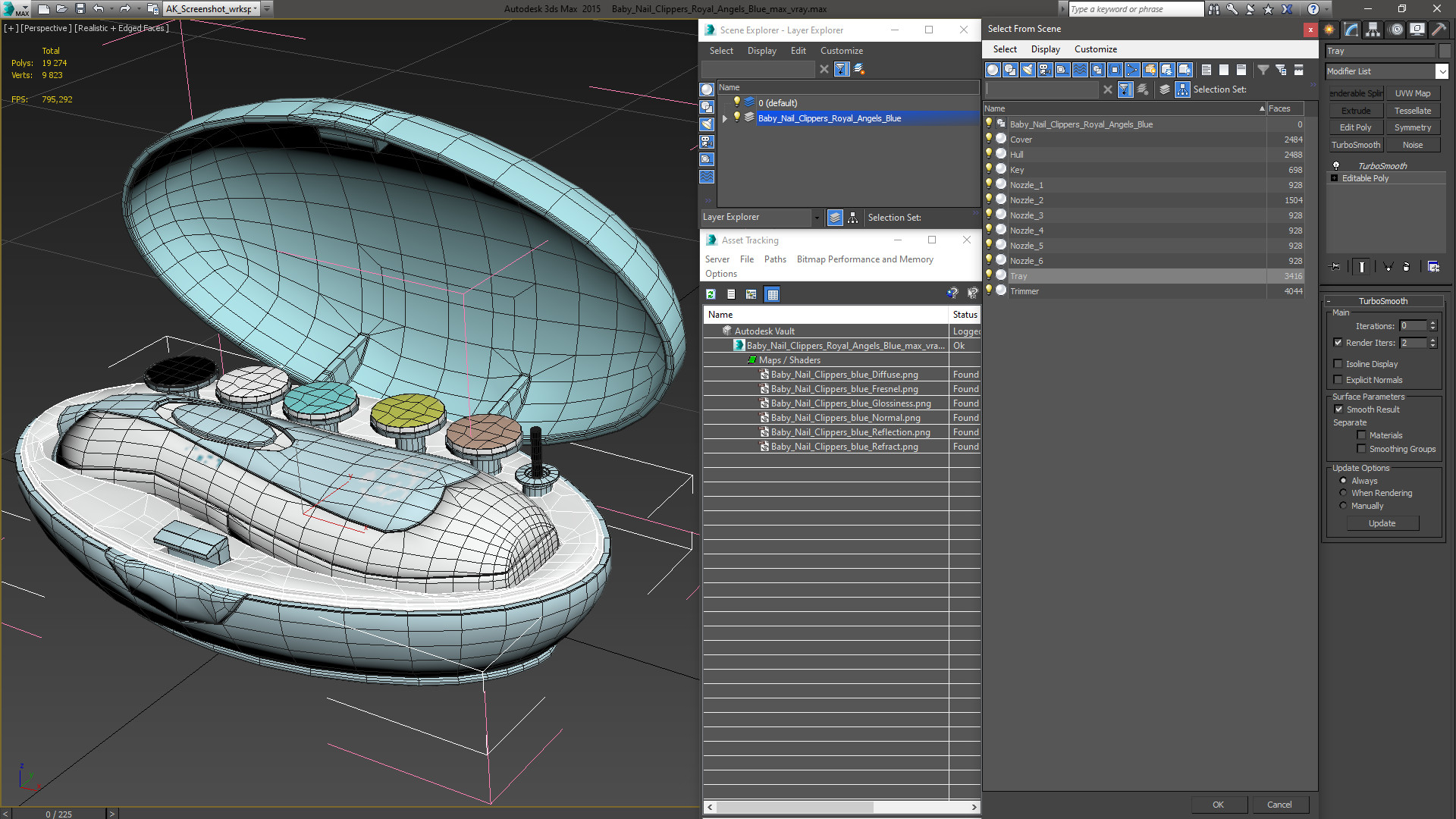
Task: Click Remove Modifier trash icon
Action: point(1406,266)
